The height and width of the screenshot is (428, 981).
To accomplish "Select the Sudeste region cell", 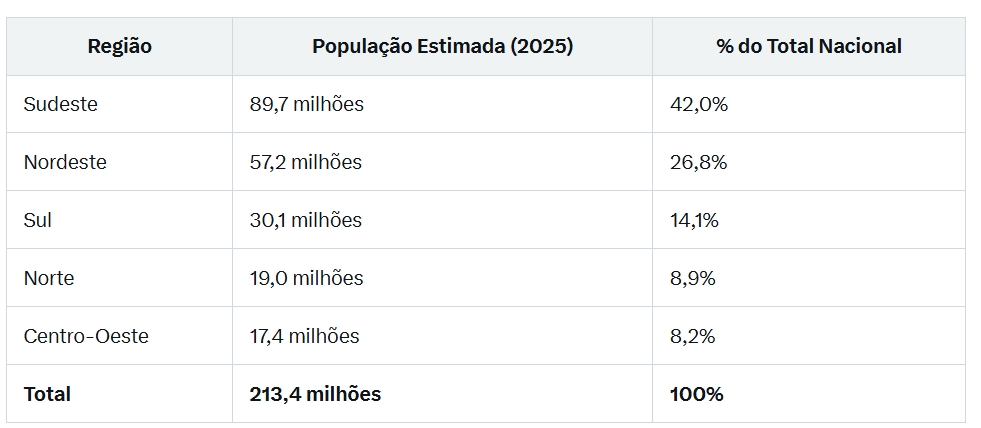I will coord(61,104).
